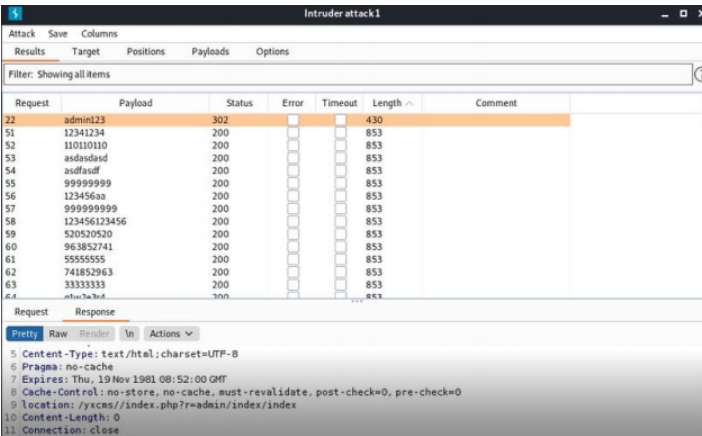
Task: Select the 999999999 payload cell
Action: click(90, 209)
